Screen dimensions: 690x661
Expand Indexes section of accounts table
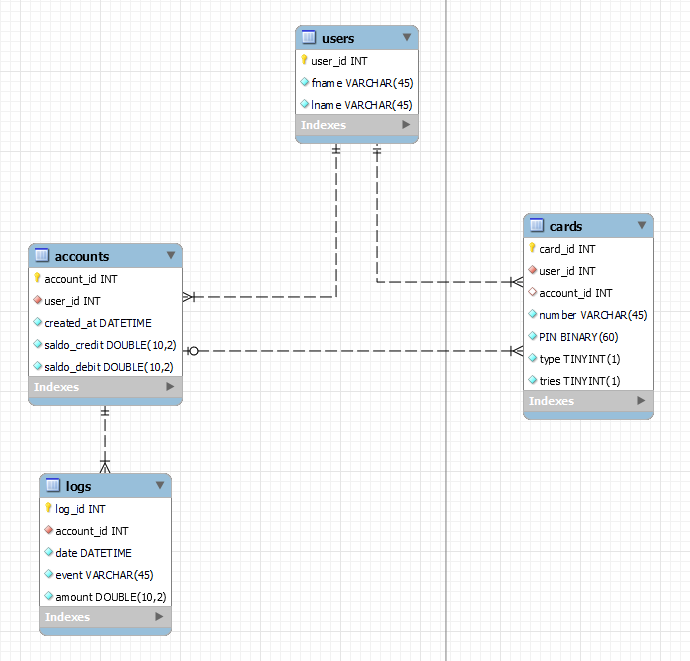[170, 387]
